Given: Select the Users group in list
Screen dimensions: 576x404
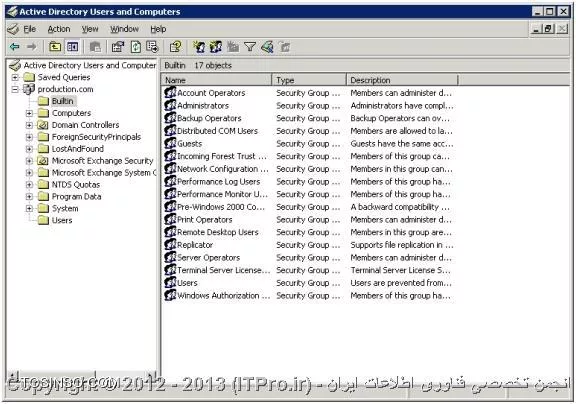Looking at the screenshot, I should [187, 283].
